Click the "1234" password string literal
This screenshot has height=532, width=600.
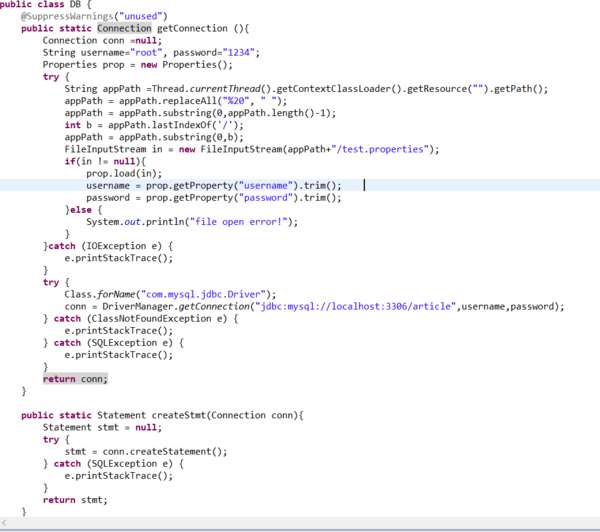239,52
